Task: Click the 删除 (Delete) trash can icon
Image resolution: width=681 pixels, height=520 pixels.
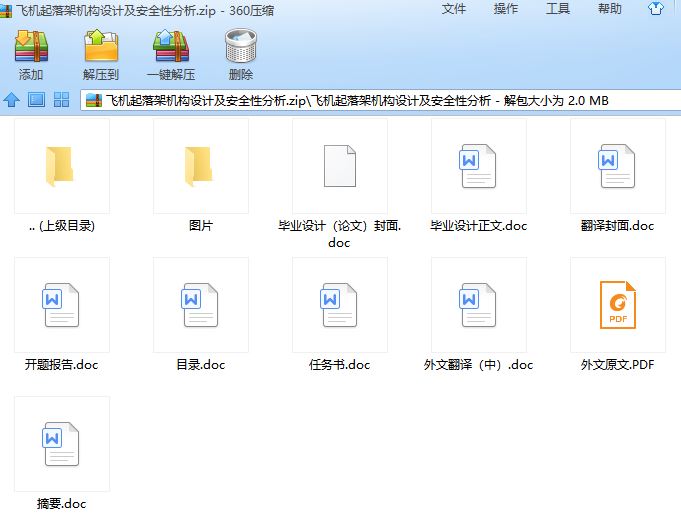Action: (x=241, y=46)
